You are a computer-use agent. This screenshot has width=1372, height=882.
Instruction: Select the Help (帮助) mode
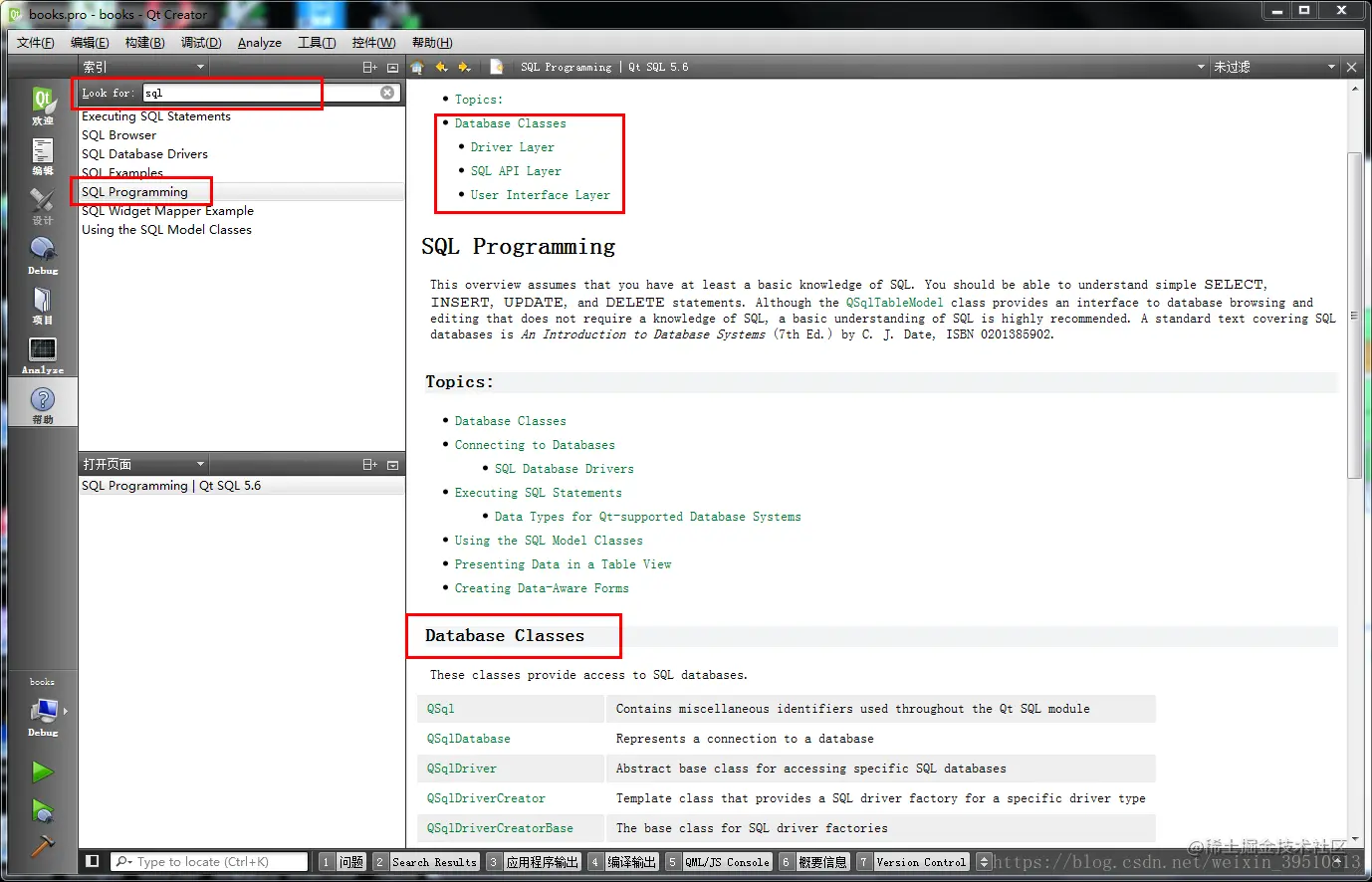43,404
